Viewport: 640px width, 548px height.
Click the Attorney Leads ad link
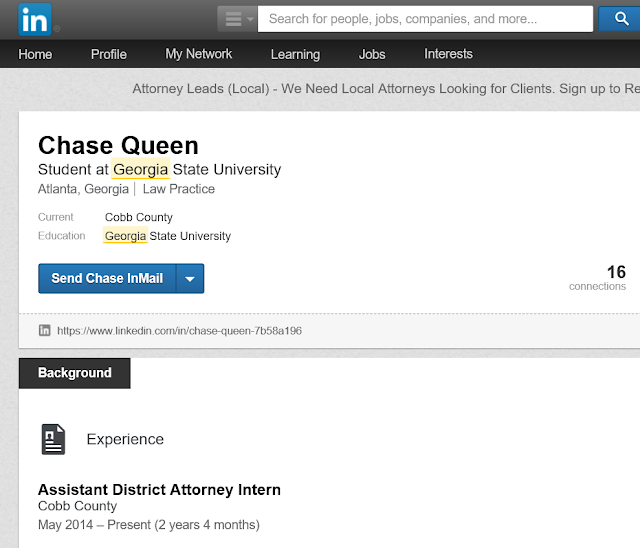[x=386, y=89]
